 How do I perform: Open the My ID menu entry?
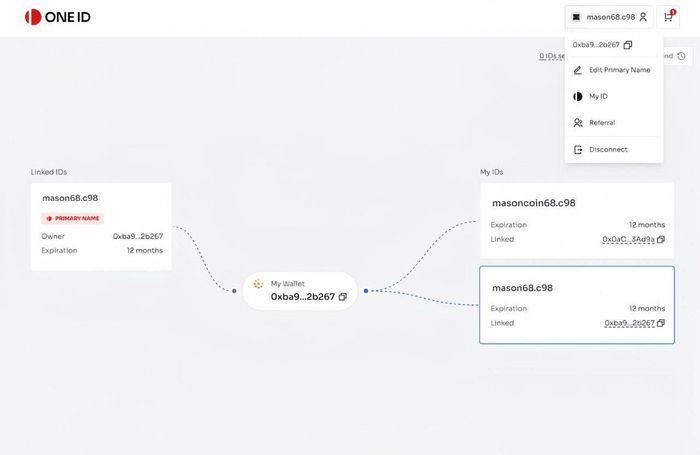pyautogui.click(x=614, y=96)
